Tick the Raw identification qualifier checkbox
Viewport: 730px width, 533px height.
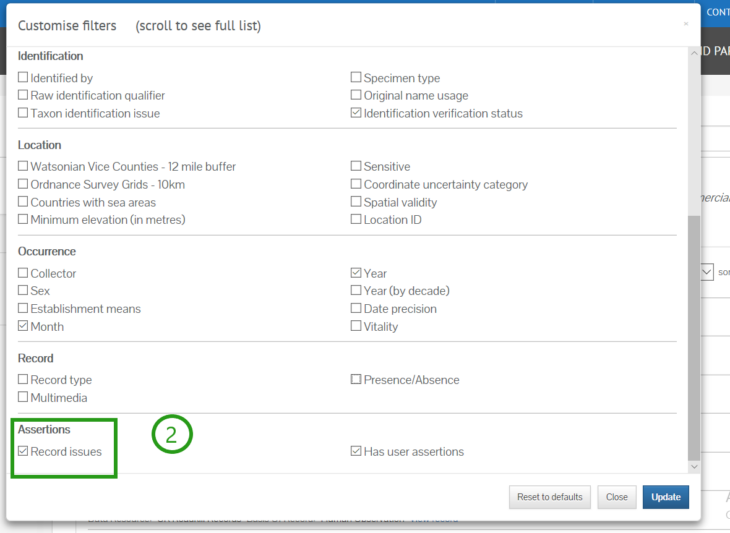click(23, 95)
